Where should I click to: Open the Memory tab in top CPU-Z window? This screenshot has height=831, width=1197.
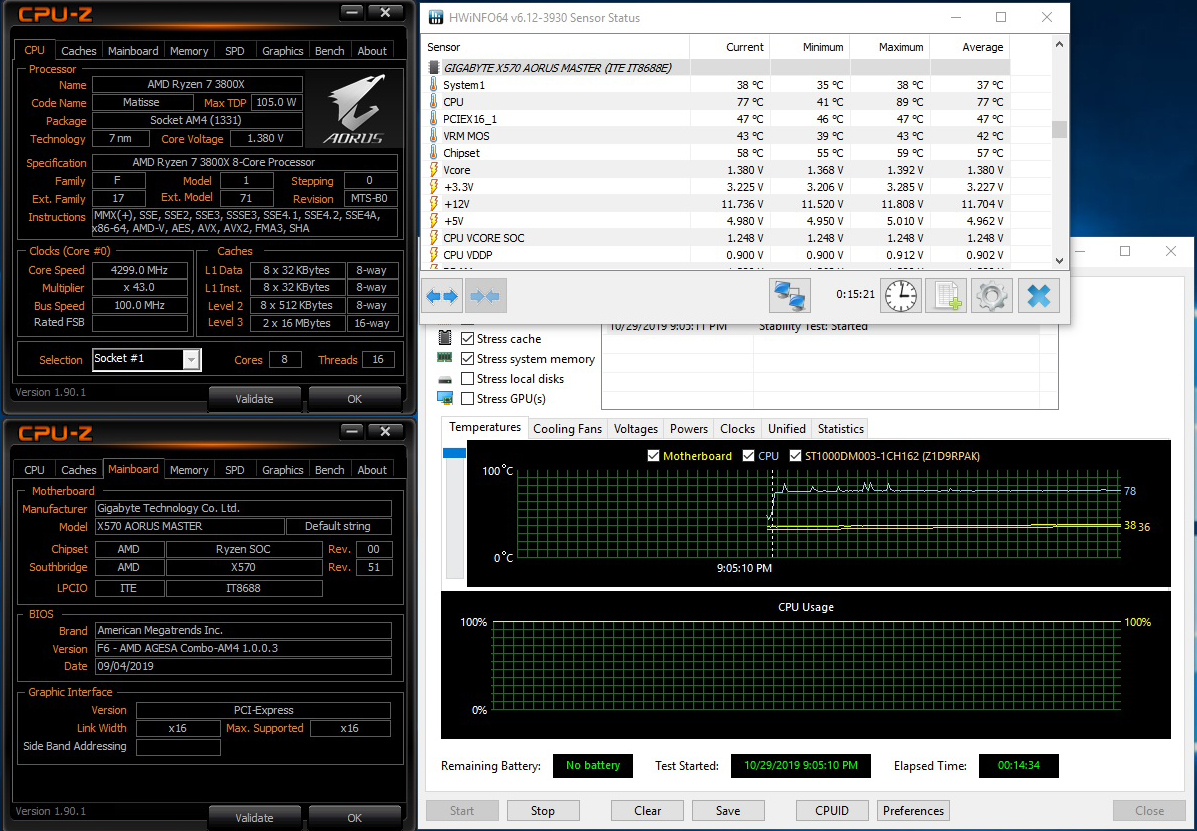189,51
